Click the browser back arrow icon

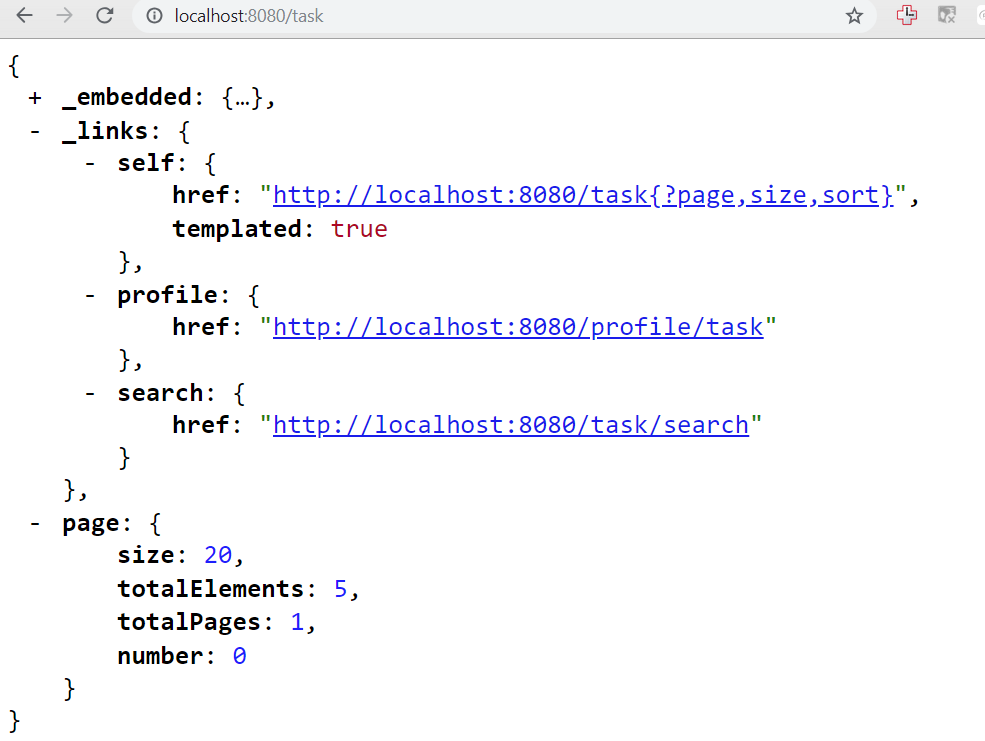pyautogui.click(x=23, y=16)
